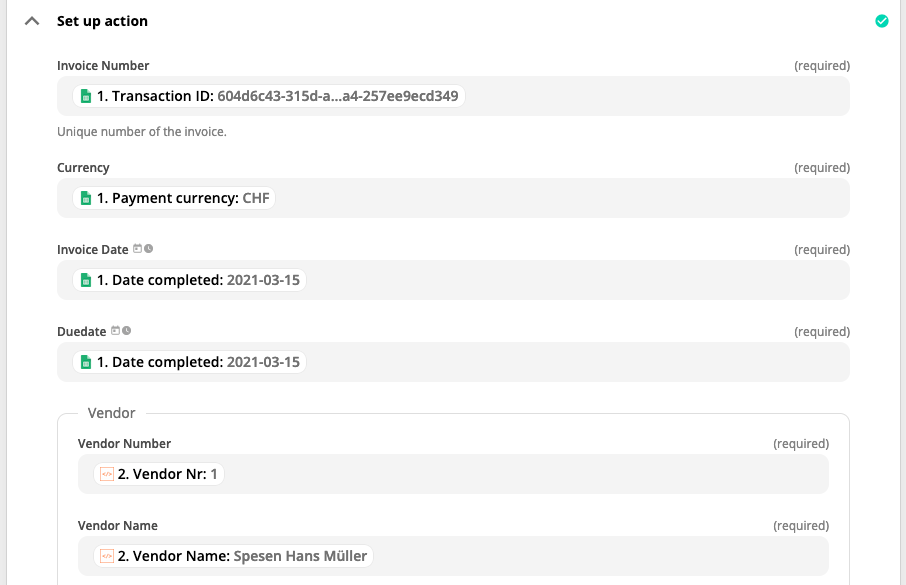The height and width of the screenshot is (585, 906).
Task: Click inside the Invoice Number input field
Action: (x=453, y=96)
